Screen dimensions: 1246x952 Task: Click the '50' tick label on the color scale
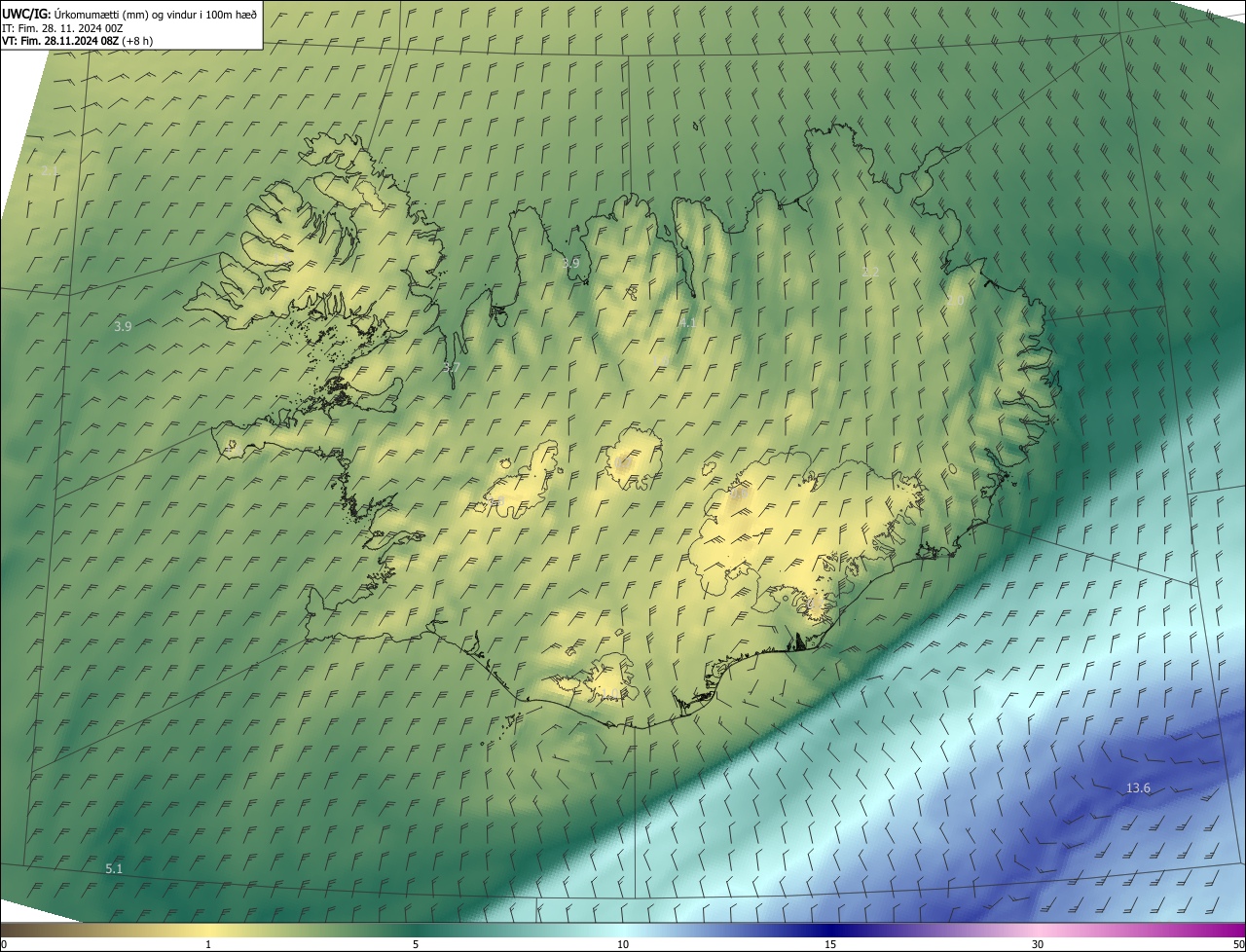click(x=1238, y=944)
